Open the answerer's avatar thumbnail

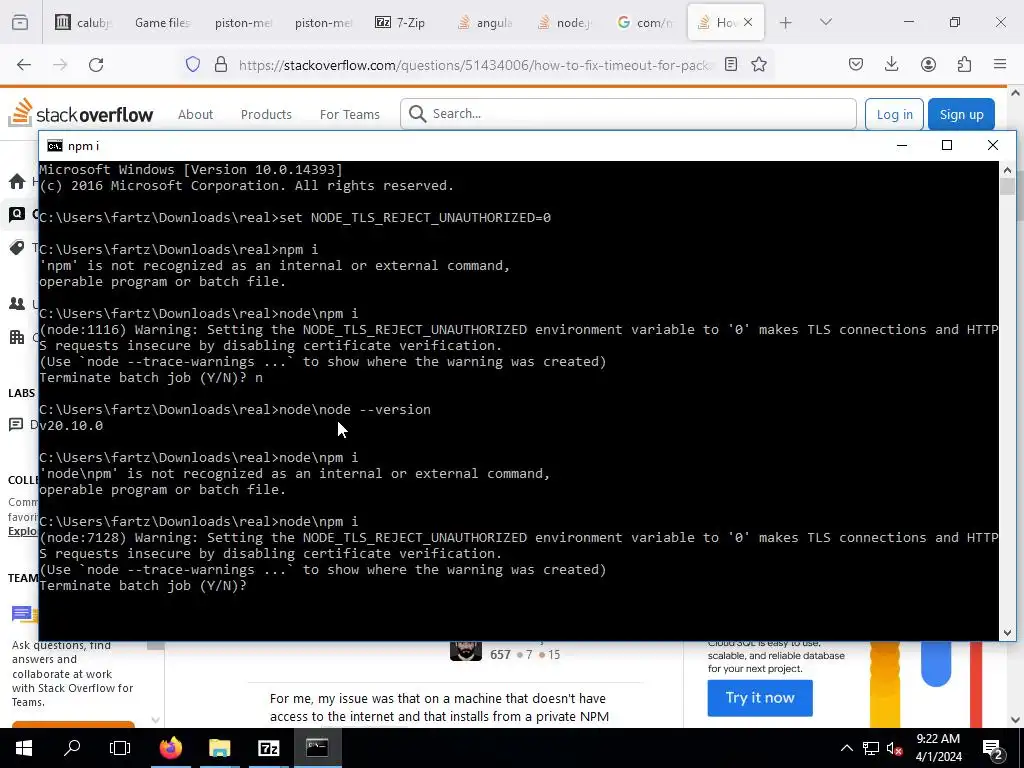466,651
